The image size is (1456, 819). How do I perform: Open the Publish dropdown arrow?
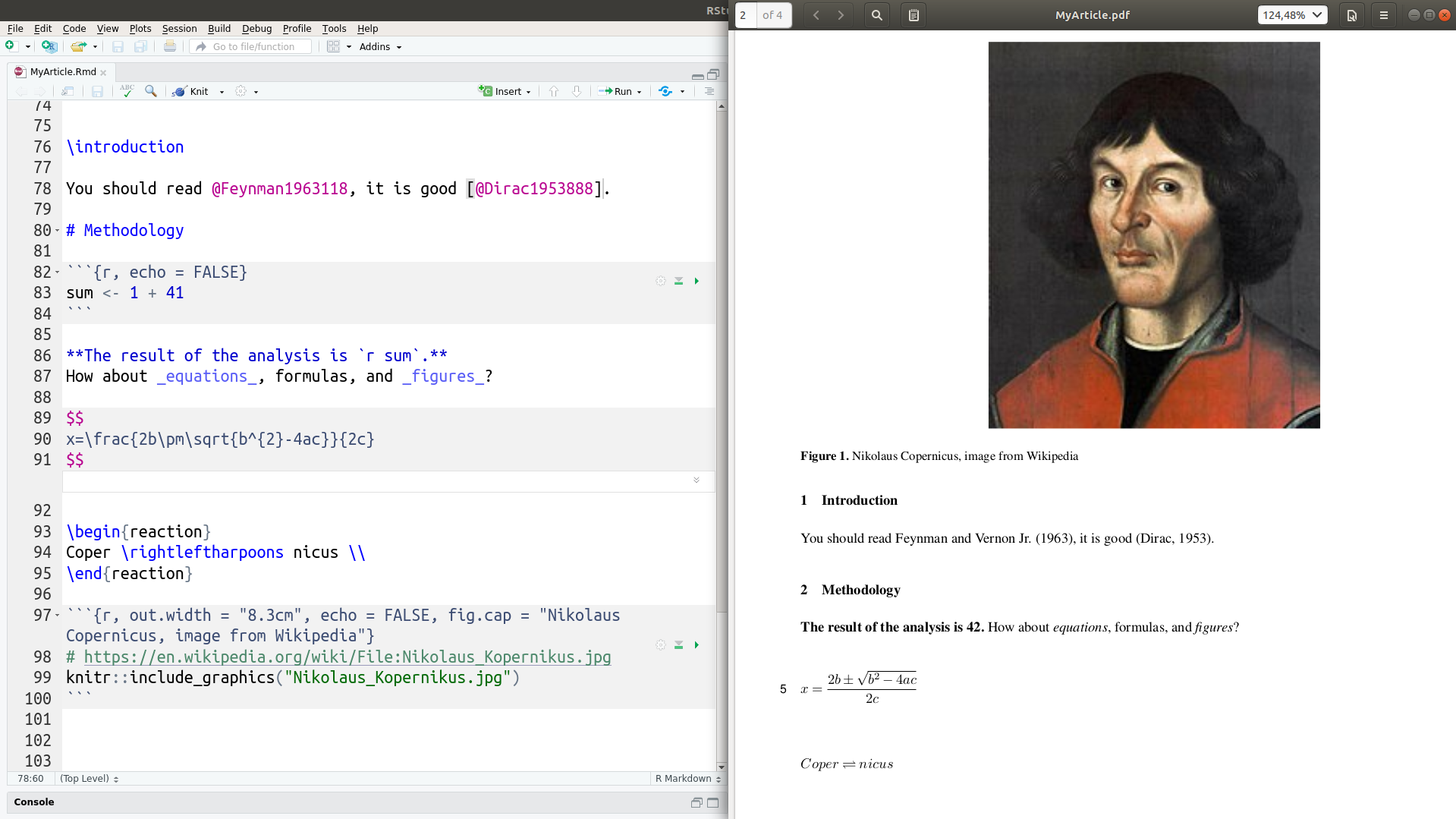click(x=682, y=92)
